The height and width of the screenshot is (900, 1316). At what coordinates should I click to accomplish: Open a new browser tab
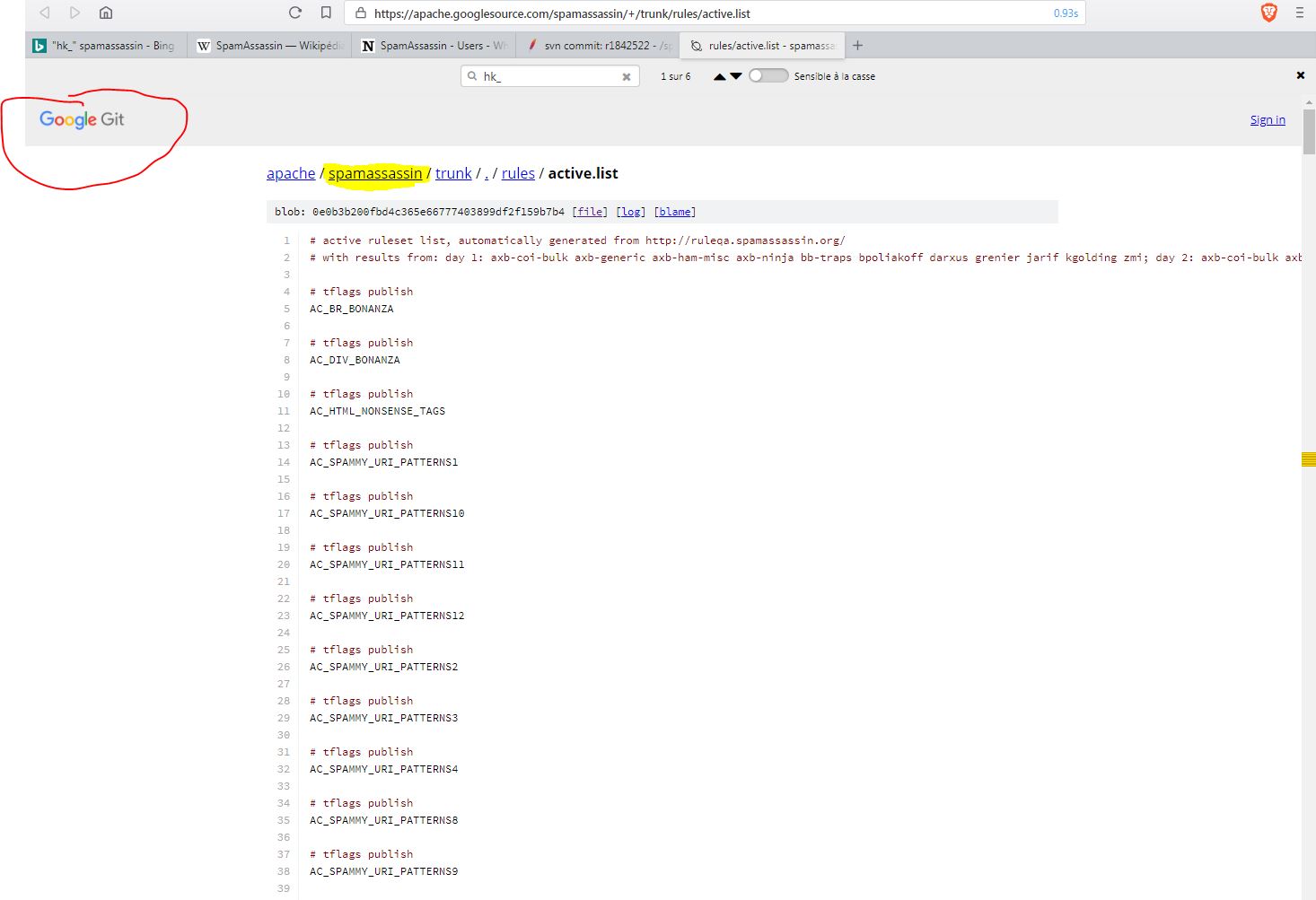(x=857, y=46)
